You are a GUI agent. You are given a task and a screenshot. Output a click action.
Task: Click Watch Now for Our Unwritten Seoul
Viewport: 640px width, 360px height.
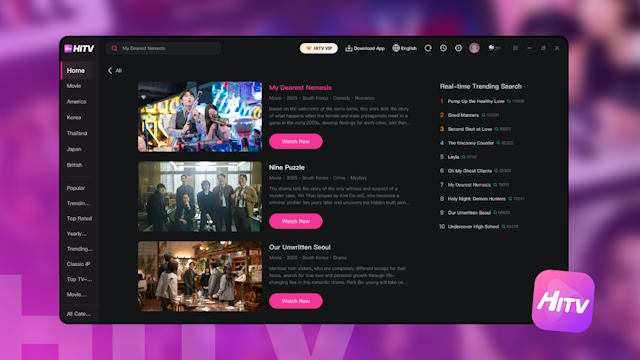click(296, 301)
